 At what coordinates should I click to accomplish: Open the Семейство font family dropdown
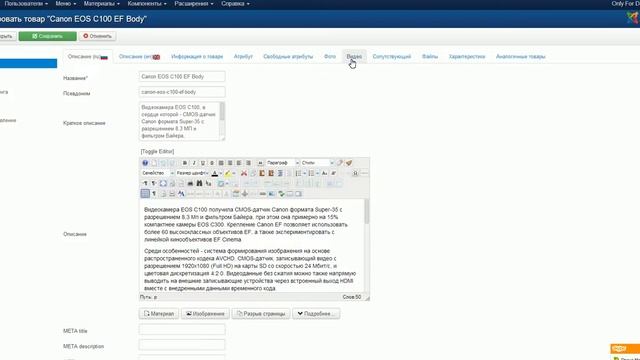tap(157, 173)
